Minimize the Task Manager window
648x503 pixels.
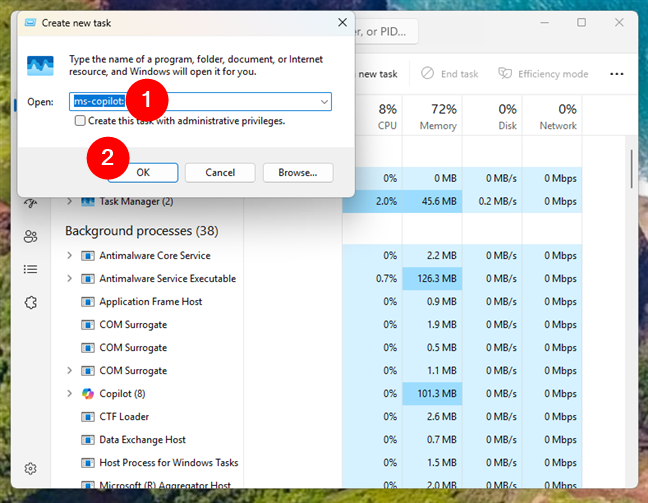pyautogui.click(x=544, y=22)
